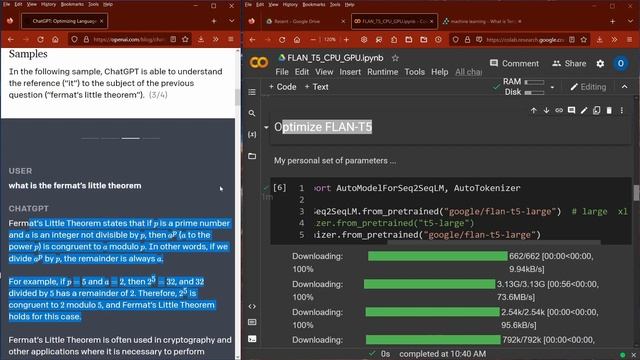Image resolution: width=640 pixels, height=360 pixels.
Task: Open the All changes saved link
Action: [x=469, y=72]
